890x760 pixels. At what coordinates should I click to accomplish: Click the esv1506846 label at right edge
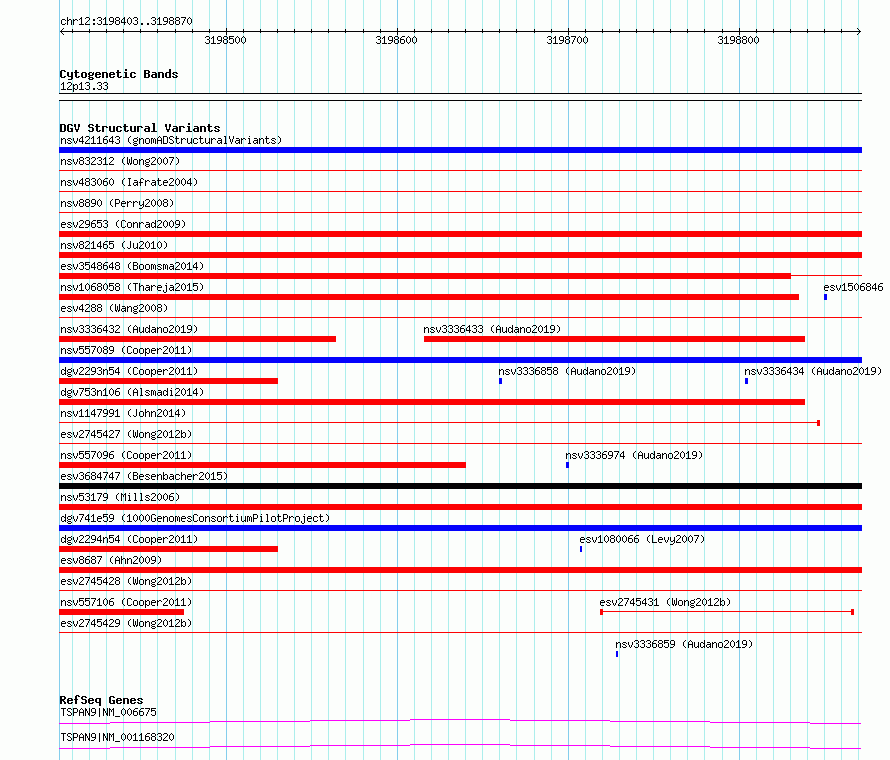coord(853,287)
